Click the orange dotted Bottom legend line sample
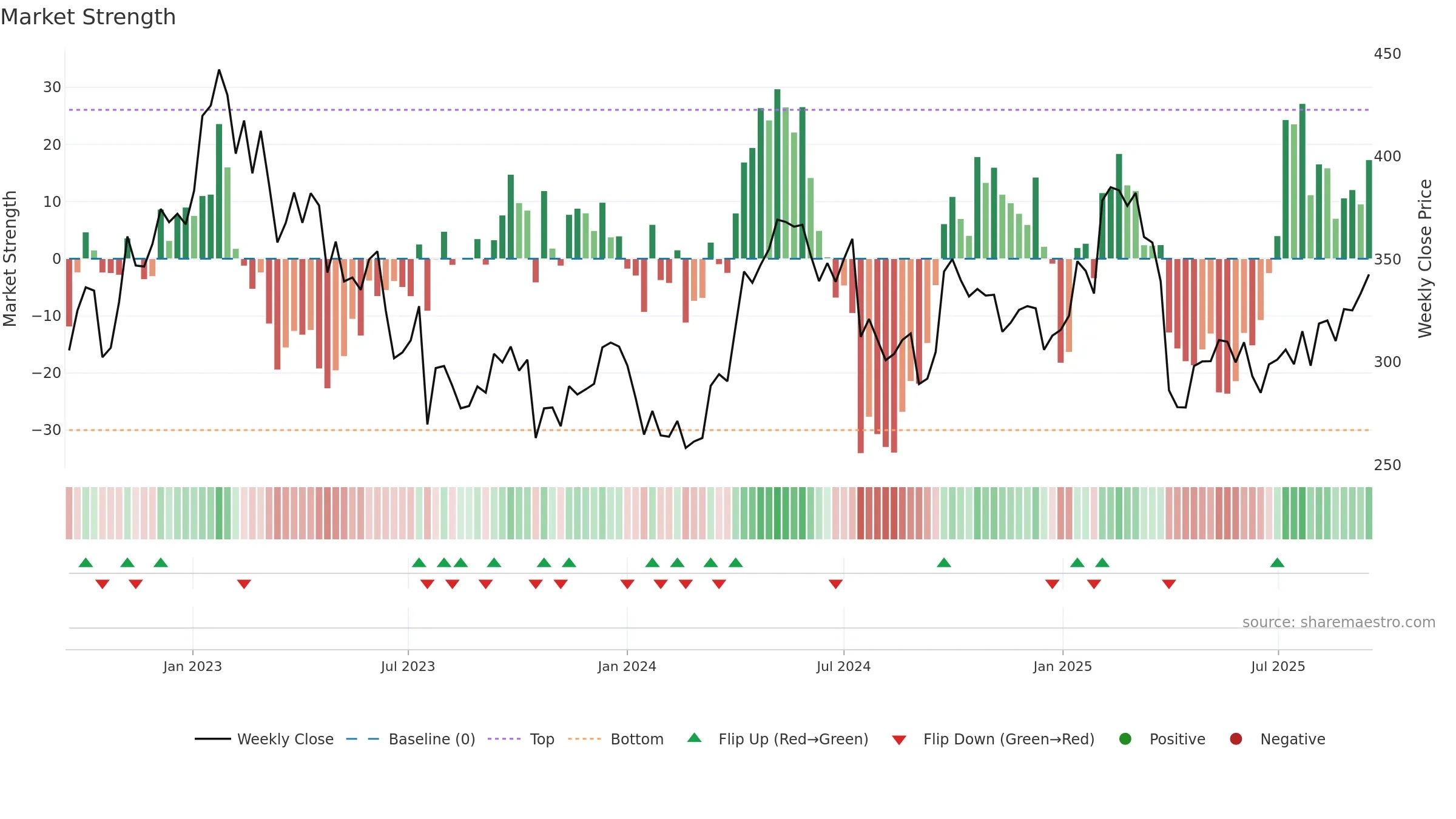This screenshot has width=1456, height=819. pos(585,739)
